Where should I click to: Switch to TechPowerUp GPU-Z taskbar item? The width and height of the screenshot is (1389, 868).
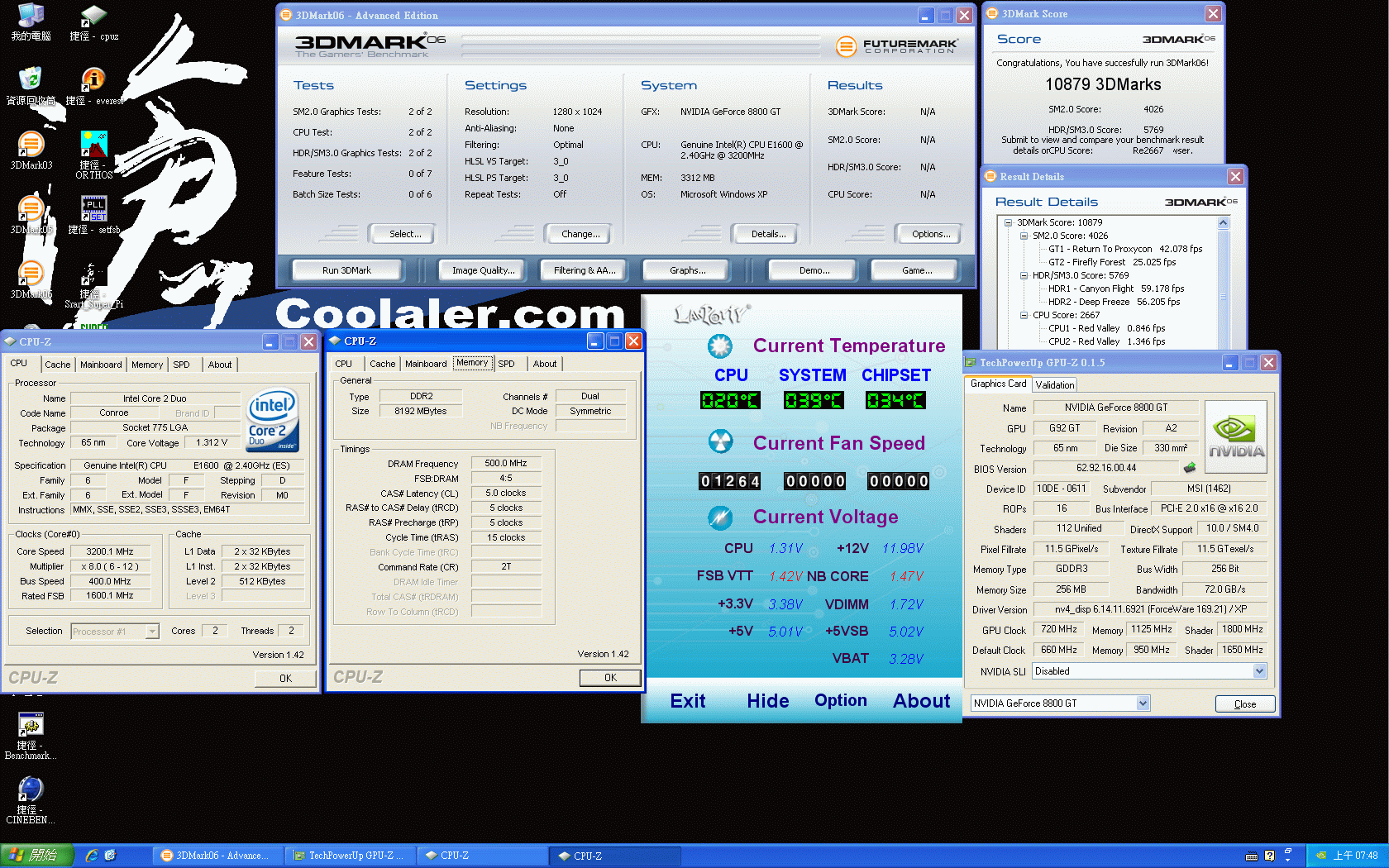coord(351,856)
